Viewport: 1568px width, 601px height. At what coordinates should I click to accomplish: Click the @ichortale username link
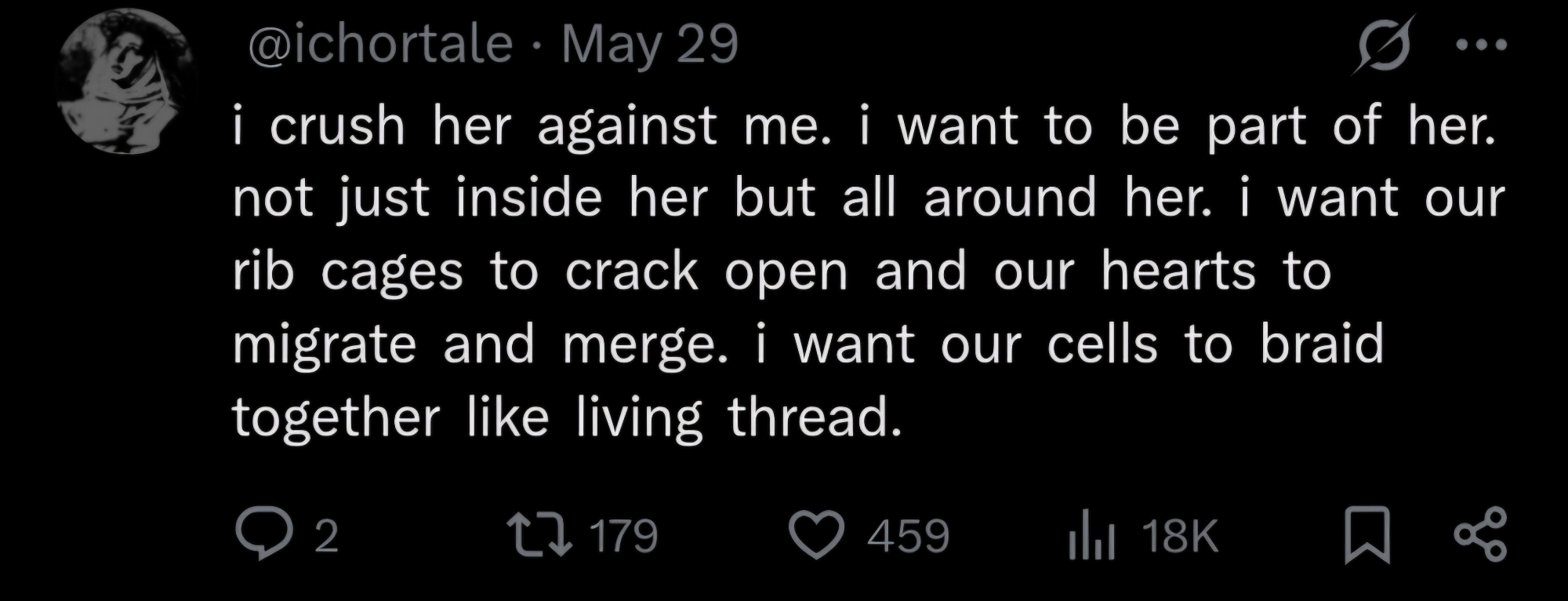click(x=380, y=44)
